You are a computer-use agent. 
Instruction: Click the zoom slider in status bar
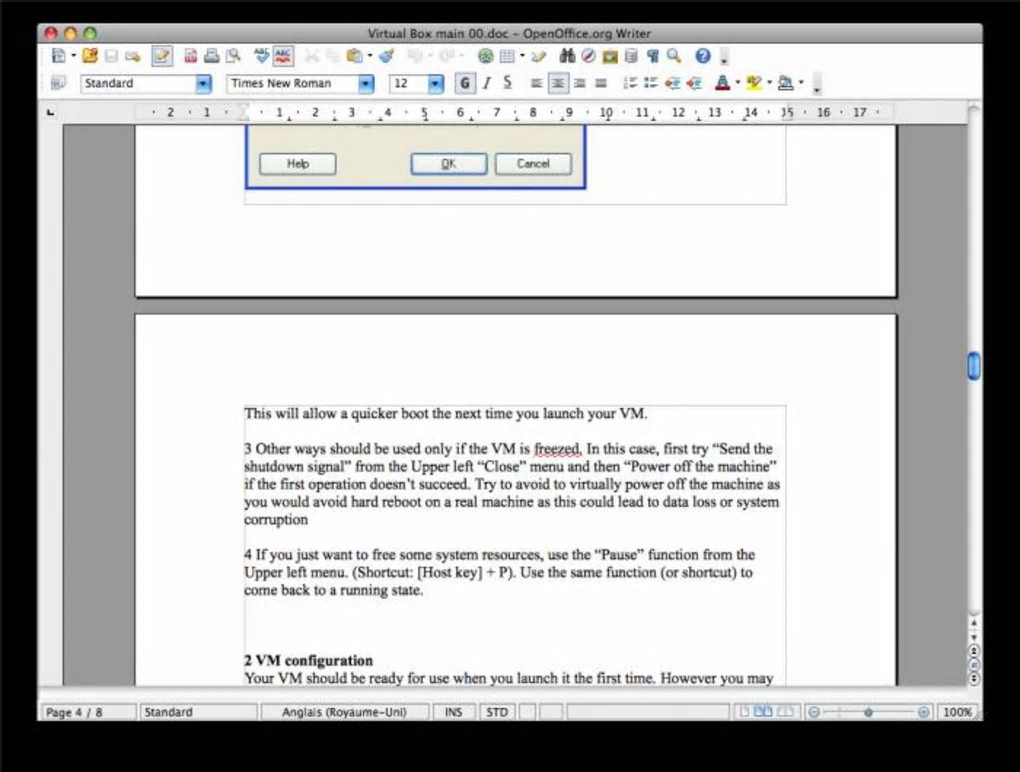pyautogui.click(x=868, y=712)
